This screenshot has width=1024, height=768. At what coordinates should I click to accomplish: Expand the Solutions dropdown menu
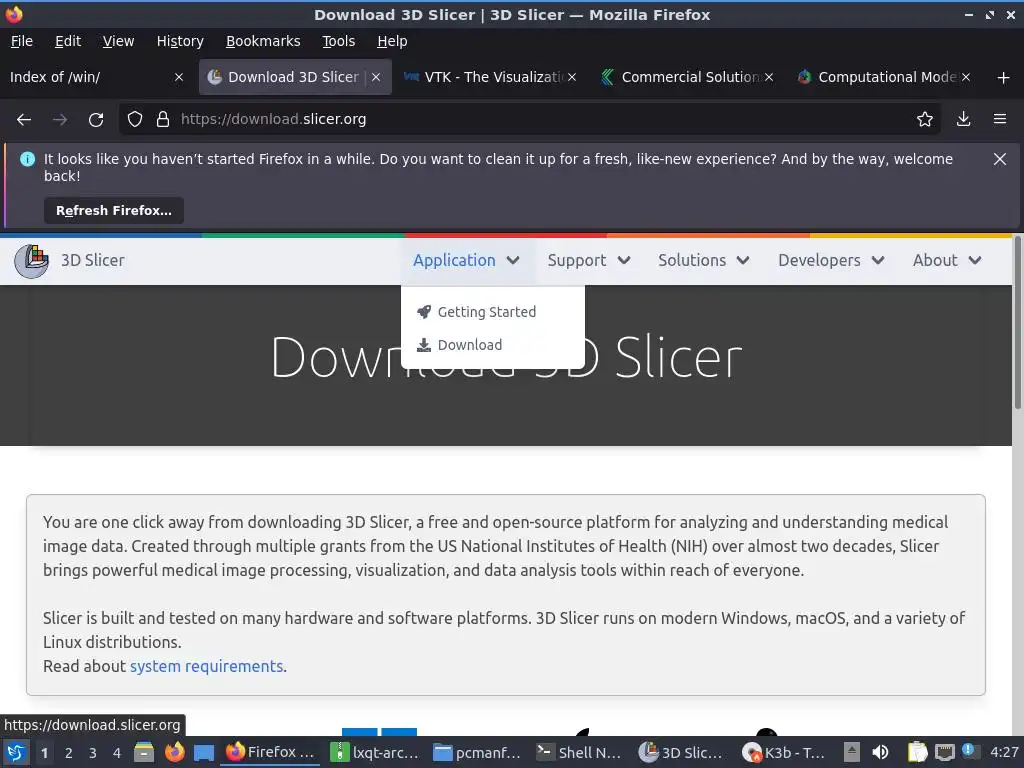703,261
